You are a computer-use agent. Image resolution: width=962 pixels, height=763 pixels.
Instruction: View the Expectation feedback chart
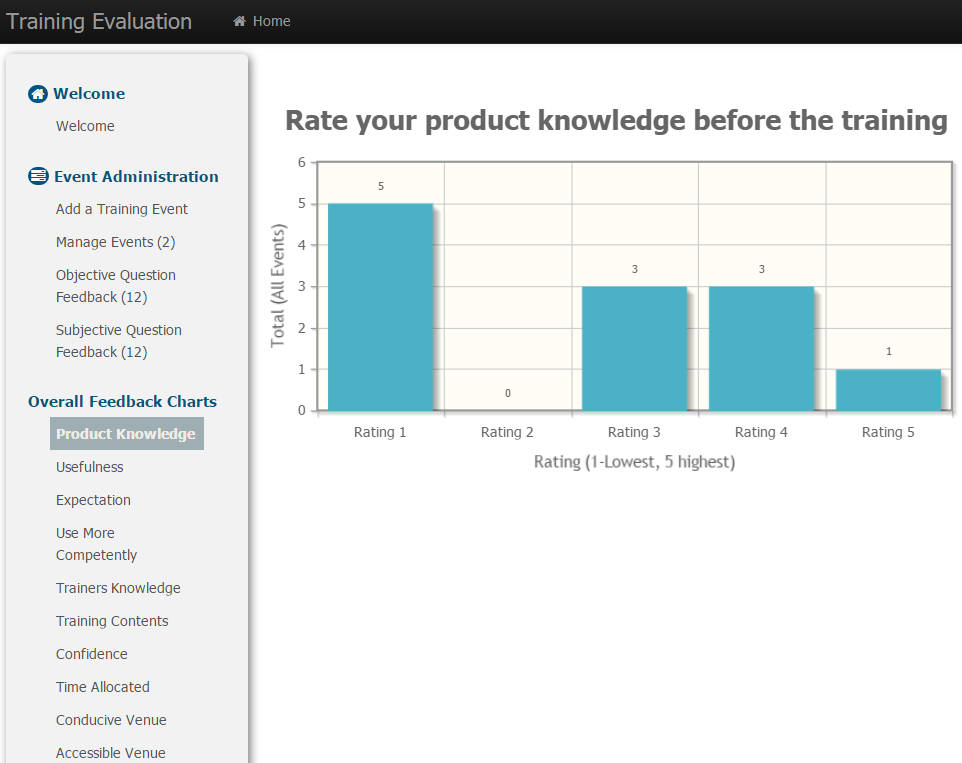tap(93, 500)
